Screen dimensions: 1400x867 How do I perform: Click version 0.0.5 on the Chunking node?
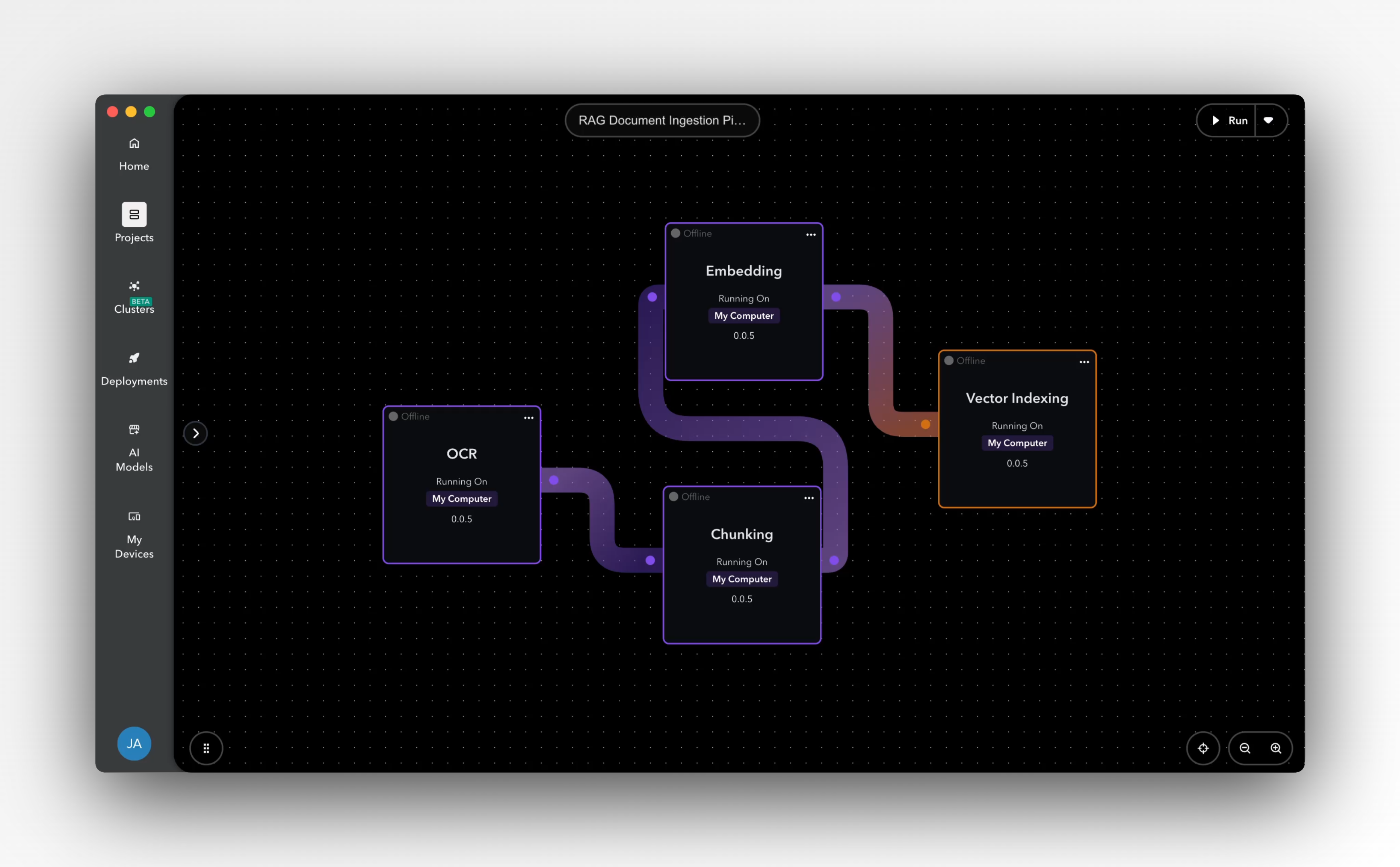click(742, 599)
